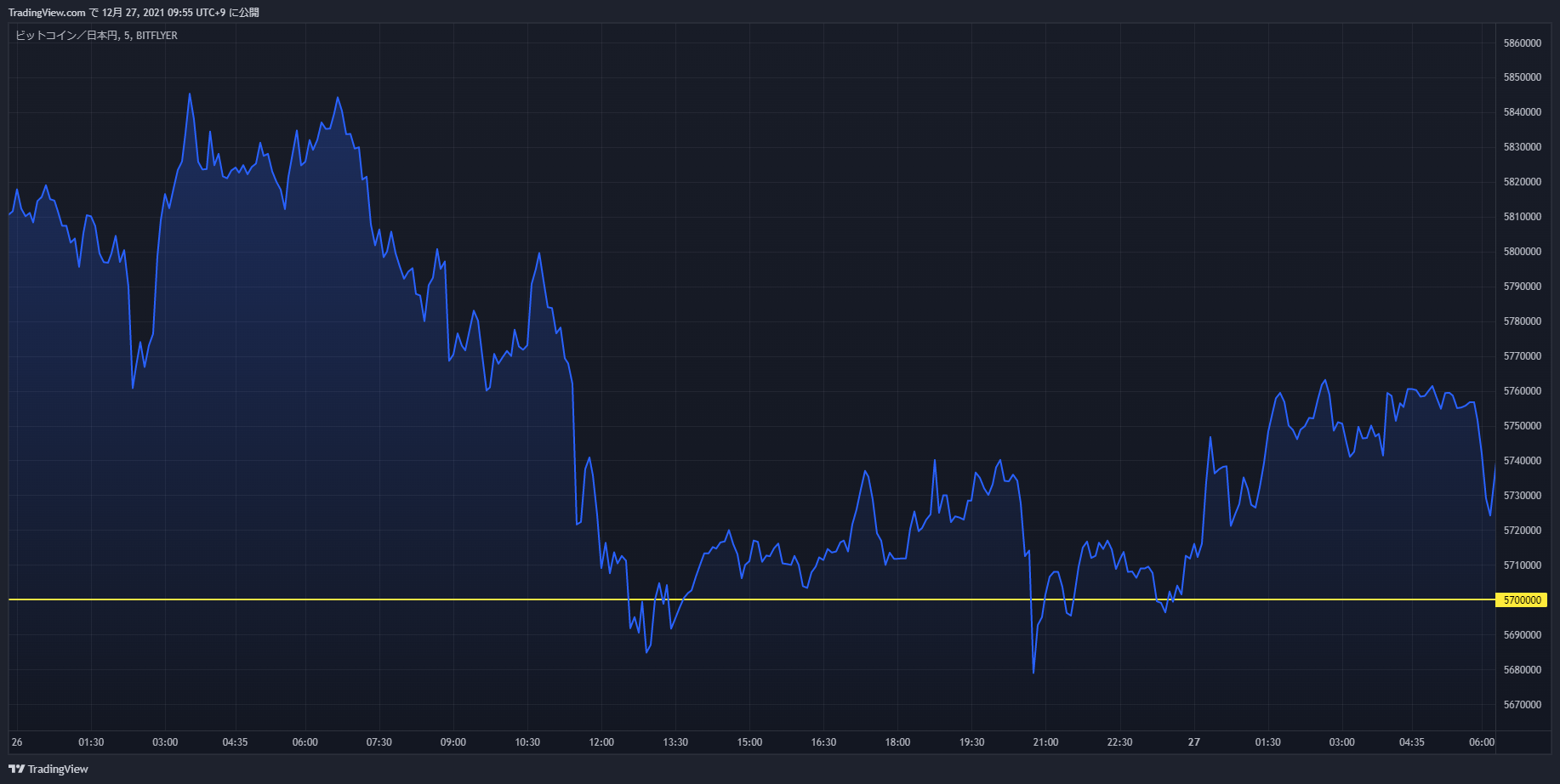Click the 06:00 label after date 27
Viewport: 1560px width, 784px height.
coord(1481,742)
